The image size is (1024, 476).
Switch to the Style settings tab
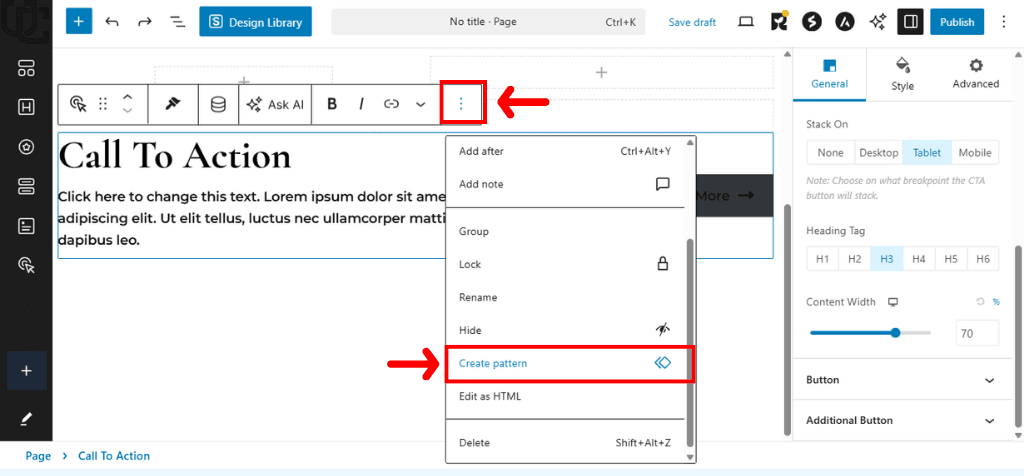pos(903,74)
